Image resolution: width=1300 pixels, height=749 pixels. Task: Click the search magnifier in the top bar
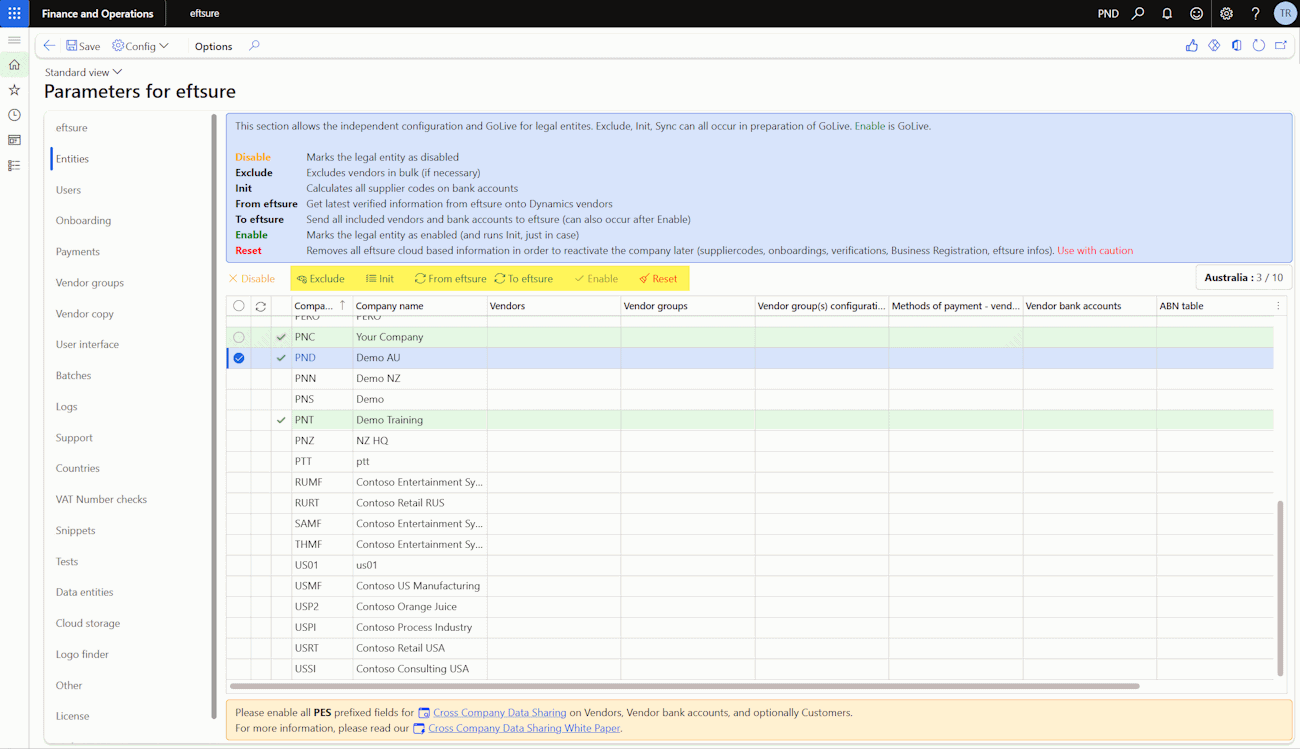pos(1138,14)
